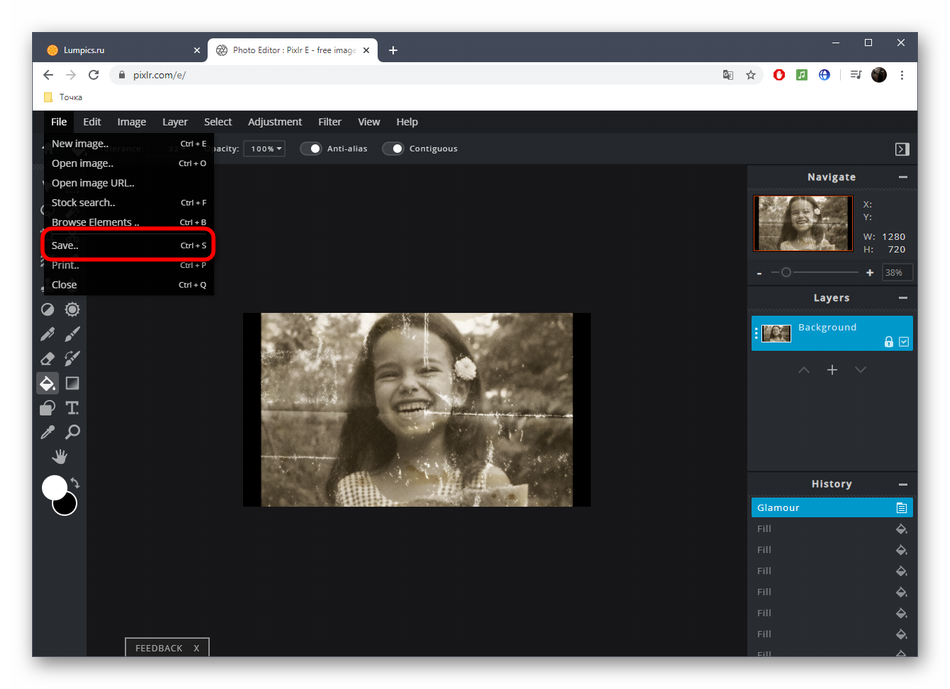Add a new layer with plus icon

[x=832, y=370]
